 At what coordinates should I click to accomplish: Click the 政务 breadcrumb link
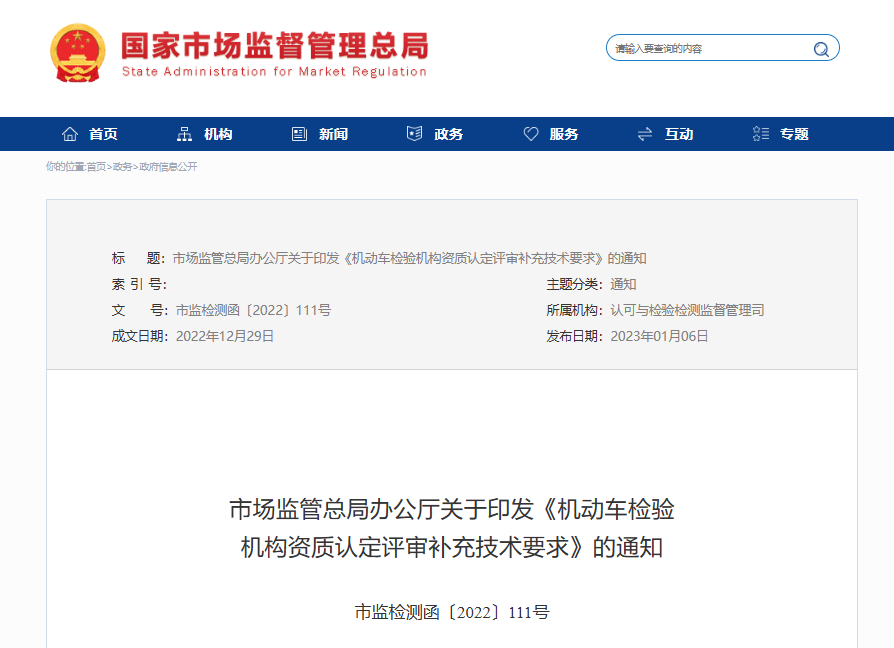[122, 167]
